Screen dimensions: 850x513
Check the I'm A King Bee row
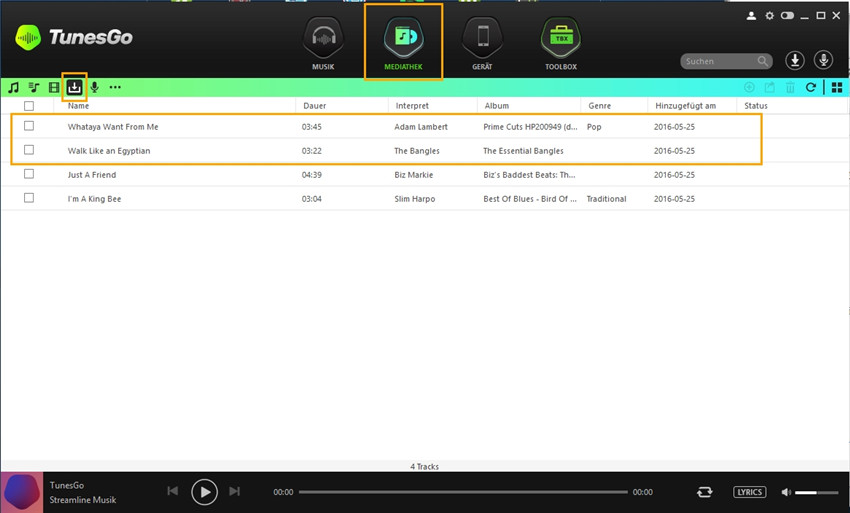tap(29, 197)
